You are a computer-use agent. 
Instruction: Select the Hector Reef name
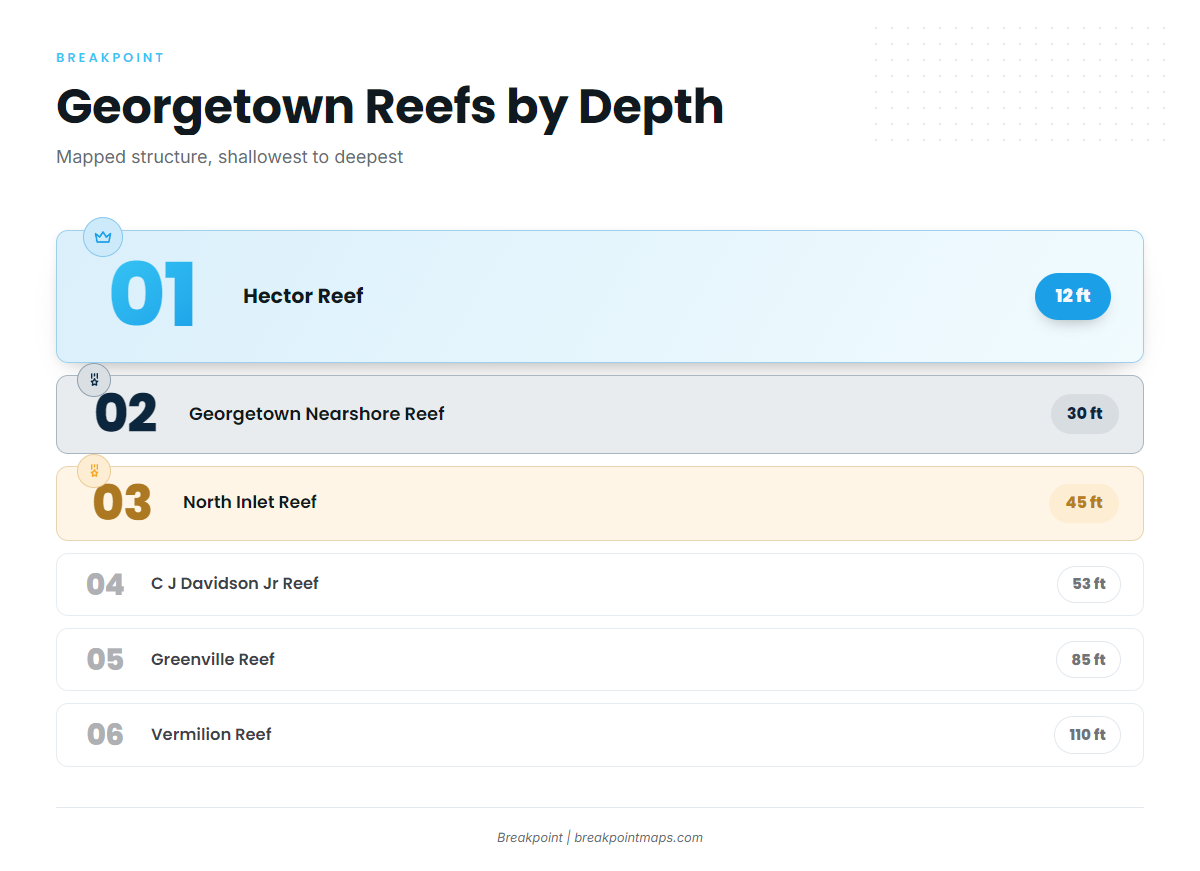(303, 296)
